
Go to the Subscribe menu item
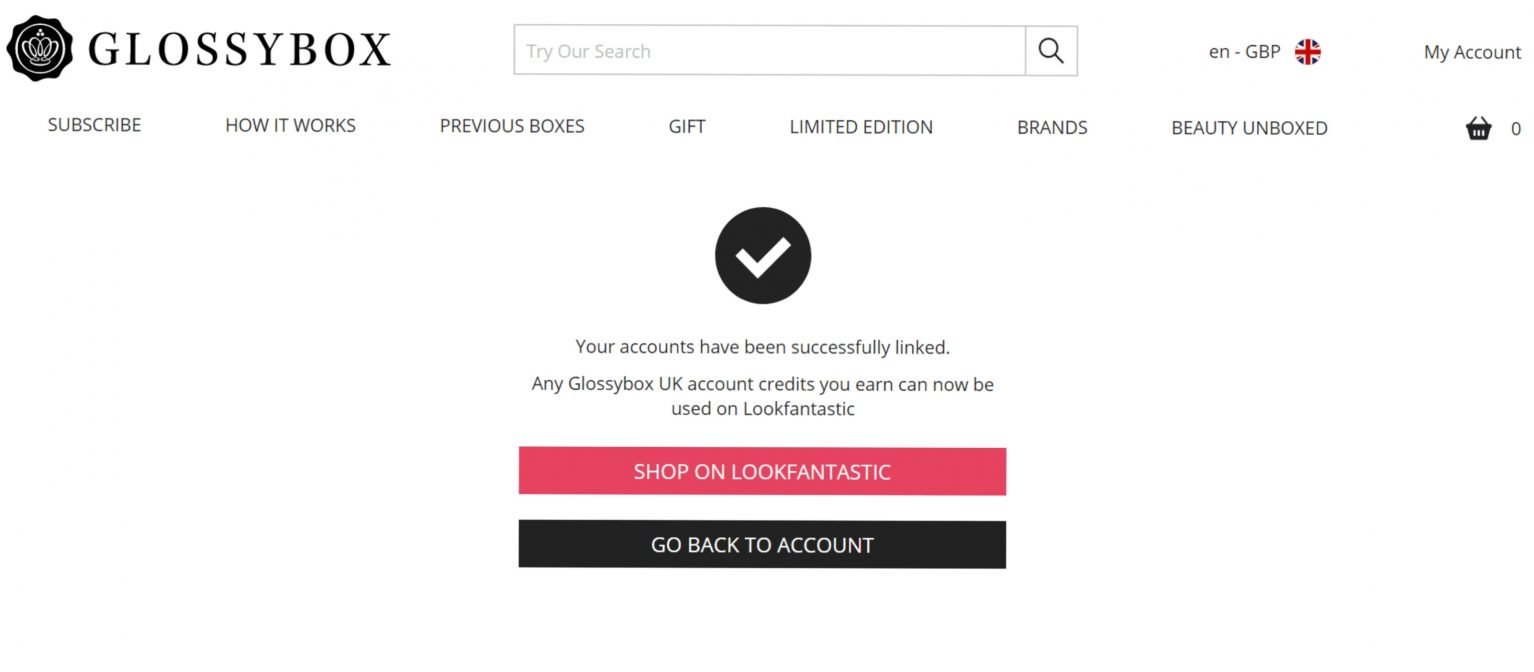pos(94,125)
